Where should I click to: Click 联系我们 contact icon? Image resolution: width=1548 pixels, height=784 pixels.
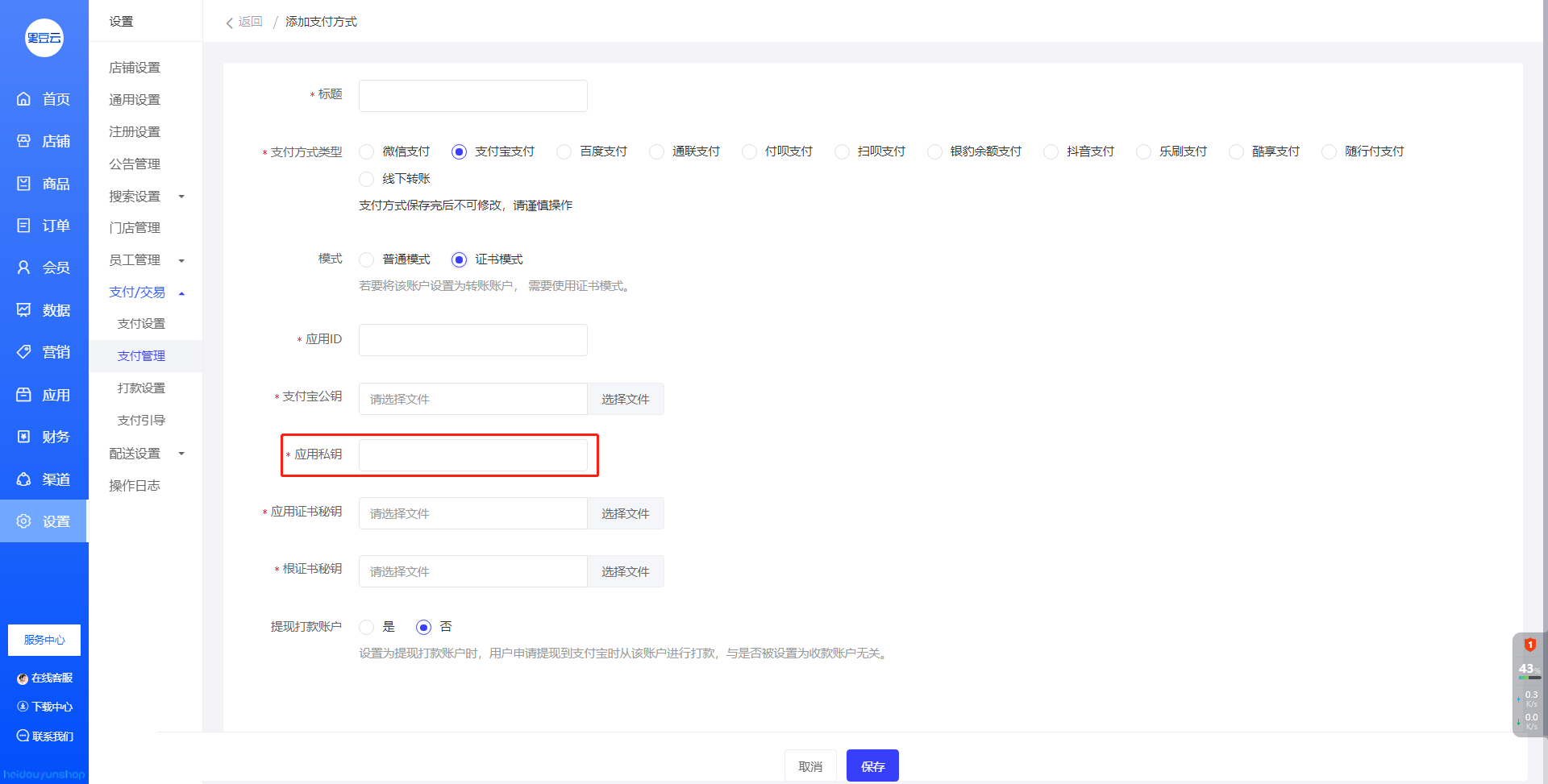pos(23,736)
